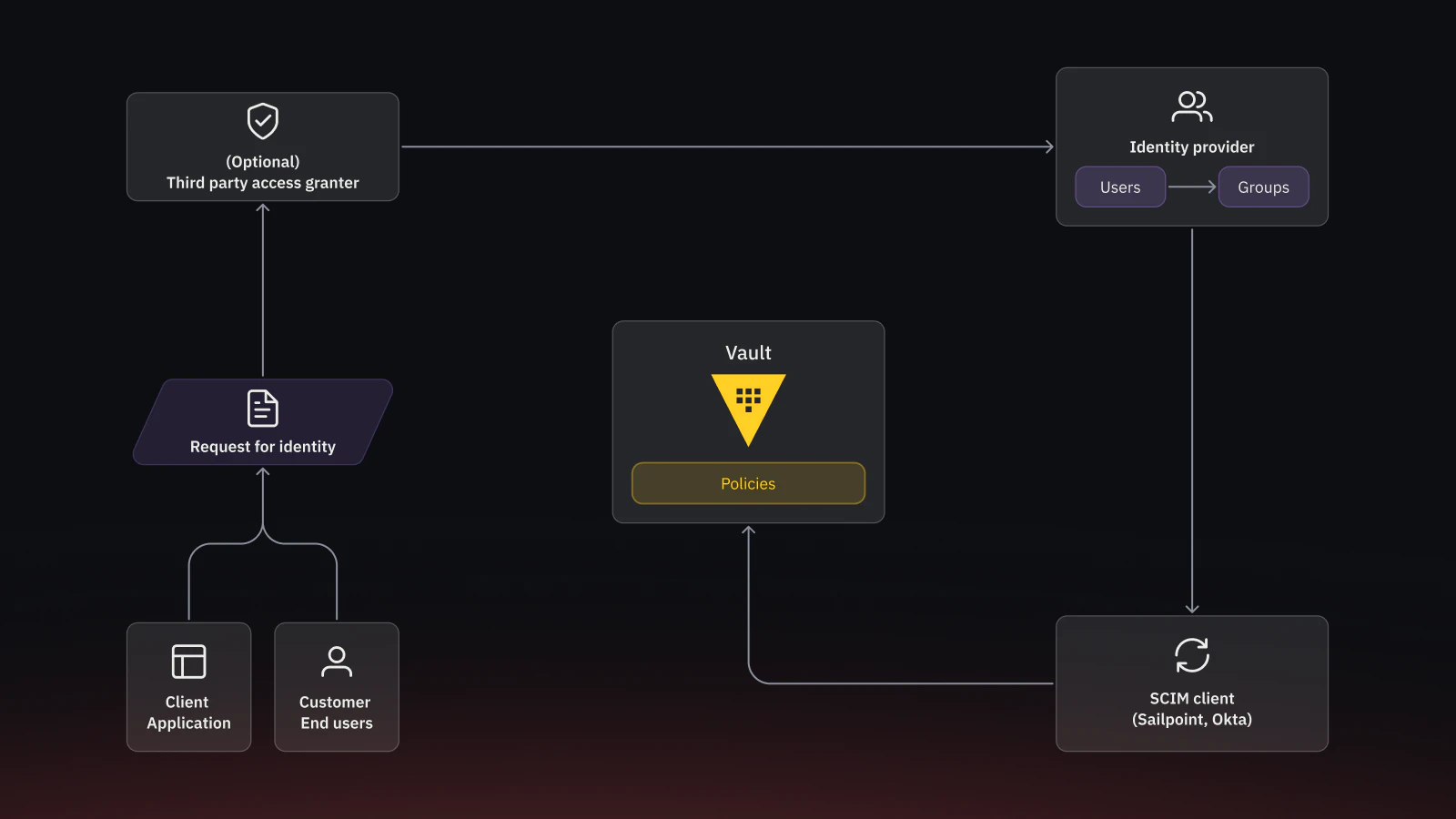Image resolution: width=1456 pixels, height=819 pixels.
Task: Click the Client Application label
Action: (x=188, y=713)
